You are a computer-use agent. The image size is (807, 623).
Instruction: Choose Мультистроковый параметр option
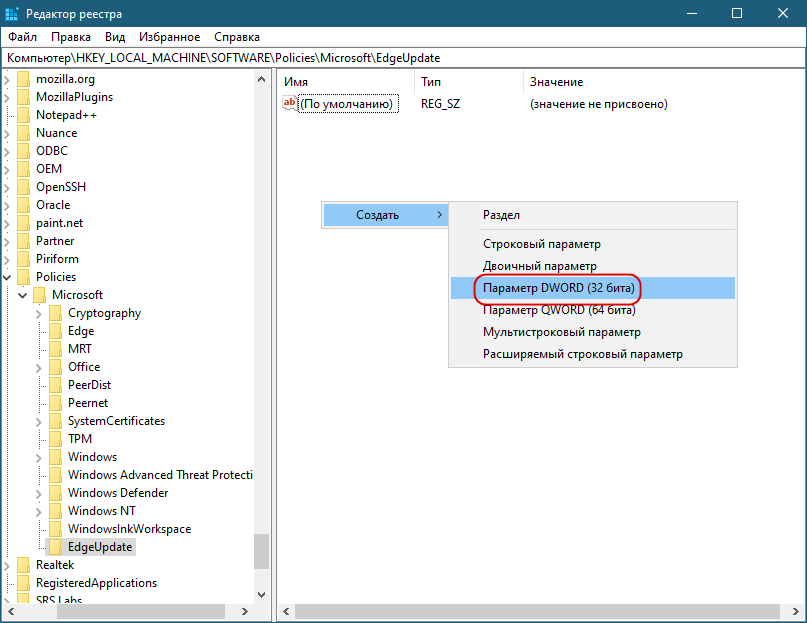pos(592,332)
